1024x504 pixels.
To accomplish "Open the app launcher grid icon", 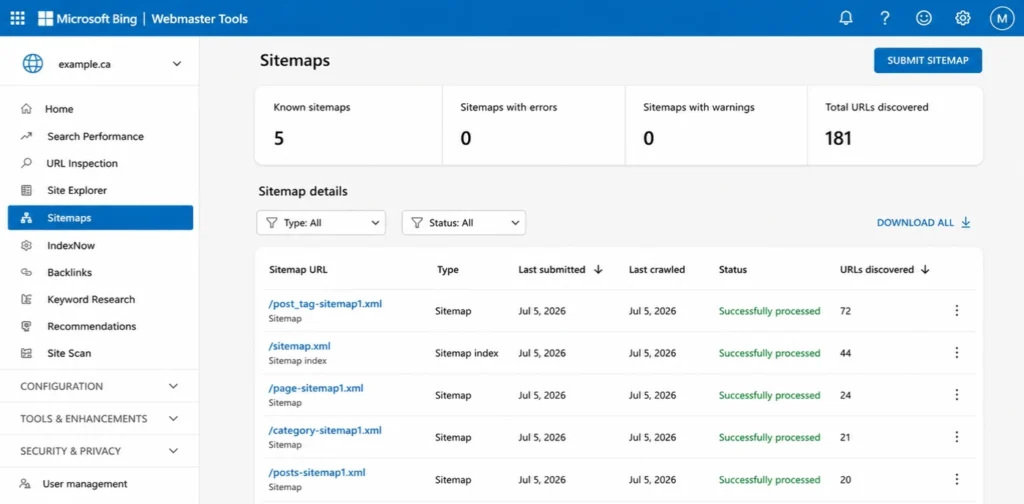I will tap(18, 18).
